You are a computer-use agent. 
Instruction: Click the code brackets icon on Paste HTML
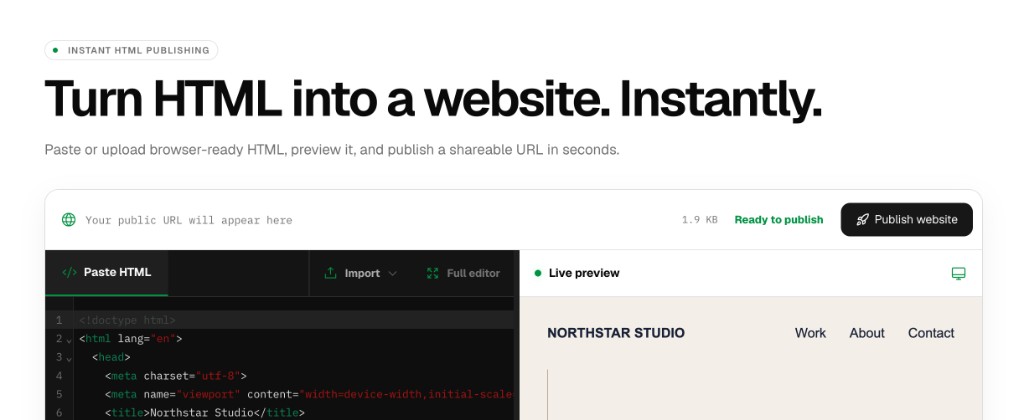tap(69, 272)
